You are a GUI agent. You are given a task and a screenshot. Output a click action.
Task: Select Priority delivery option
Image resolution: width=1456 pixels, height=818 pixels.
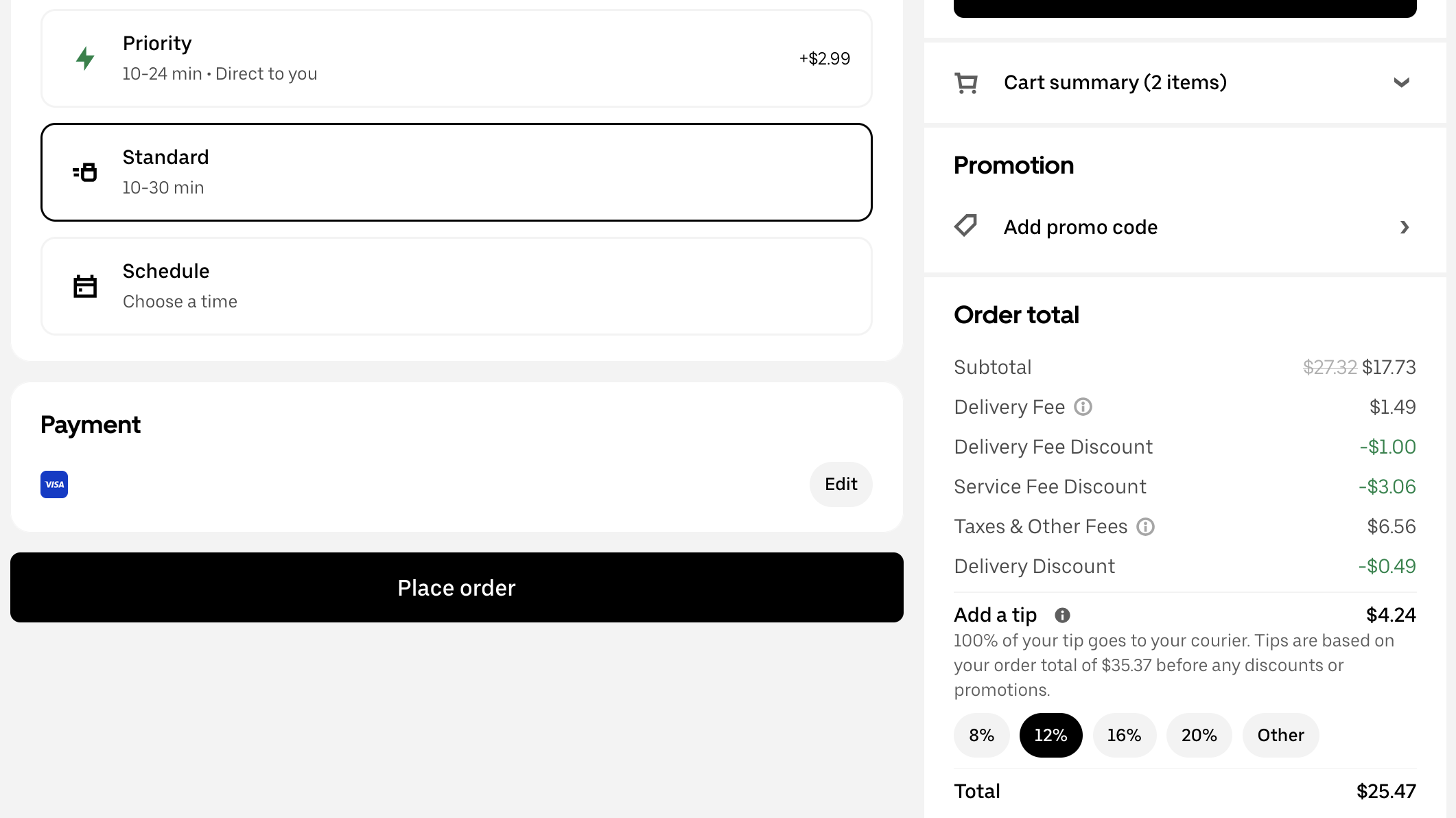click(x=456, y=58)
